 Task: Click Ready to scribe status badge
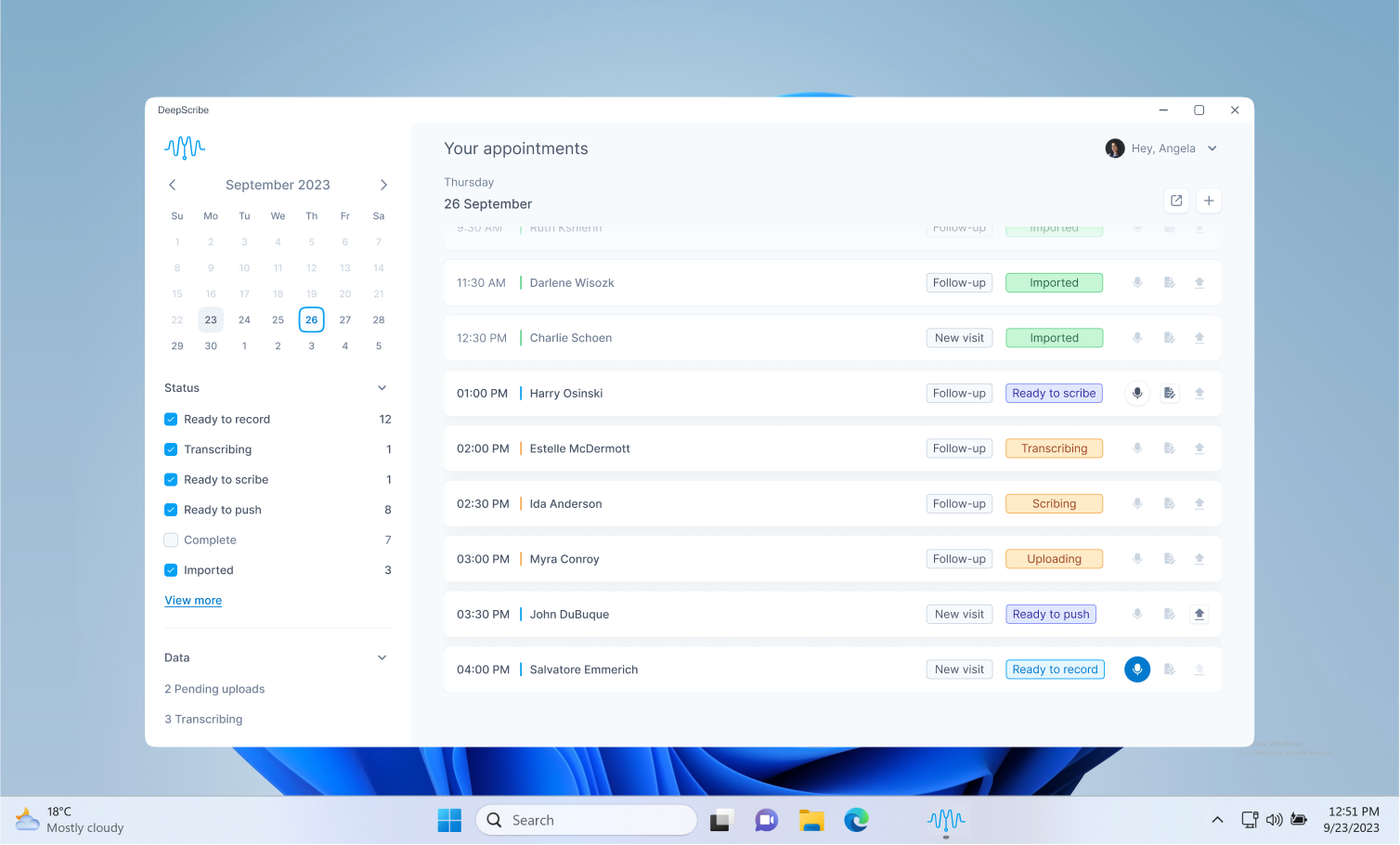click(x=1054, y=394)
